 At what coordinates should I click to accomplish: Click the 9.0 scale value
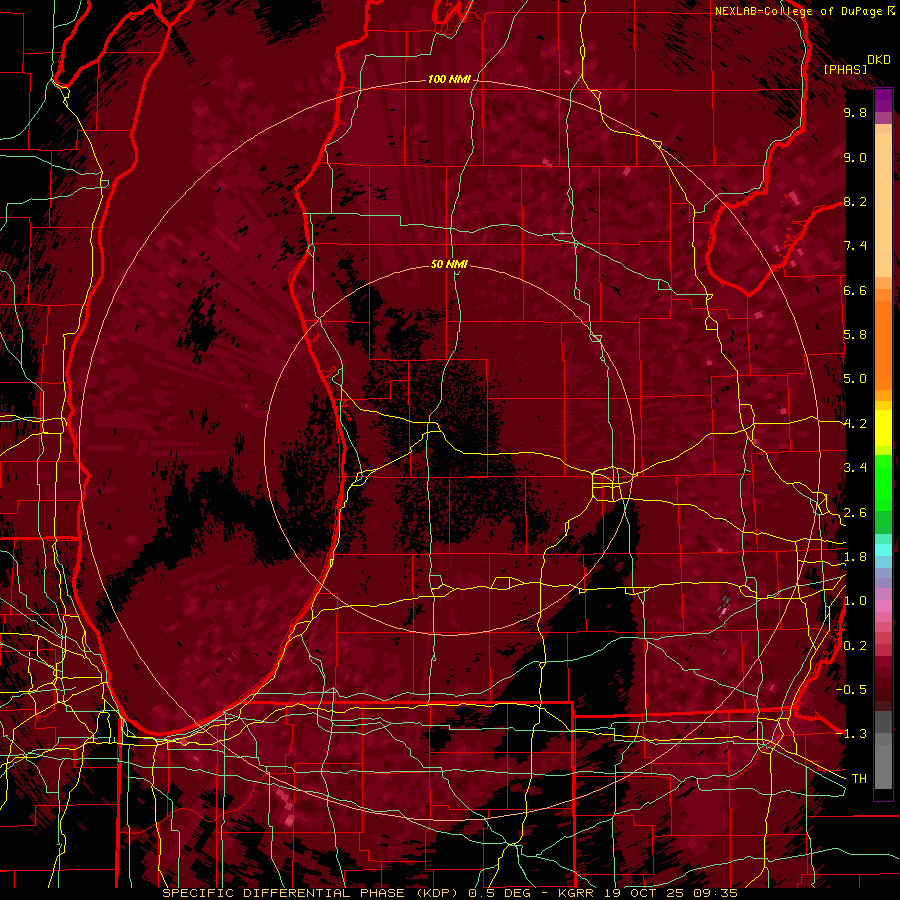pyautogui.click(x=855, y=157)
